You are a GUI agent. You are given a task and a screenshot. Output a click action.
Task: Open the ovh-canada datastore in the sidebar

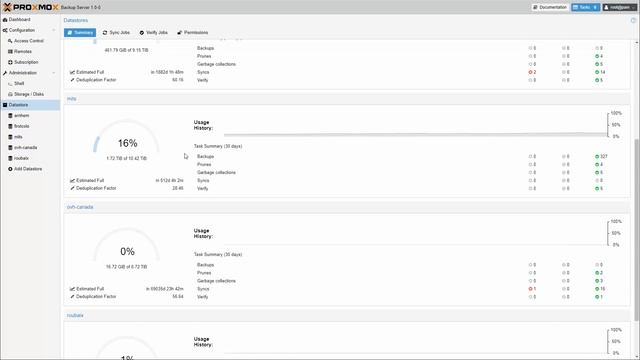[25, 147]
